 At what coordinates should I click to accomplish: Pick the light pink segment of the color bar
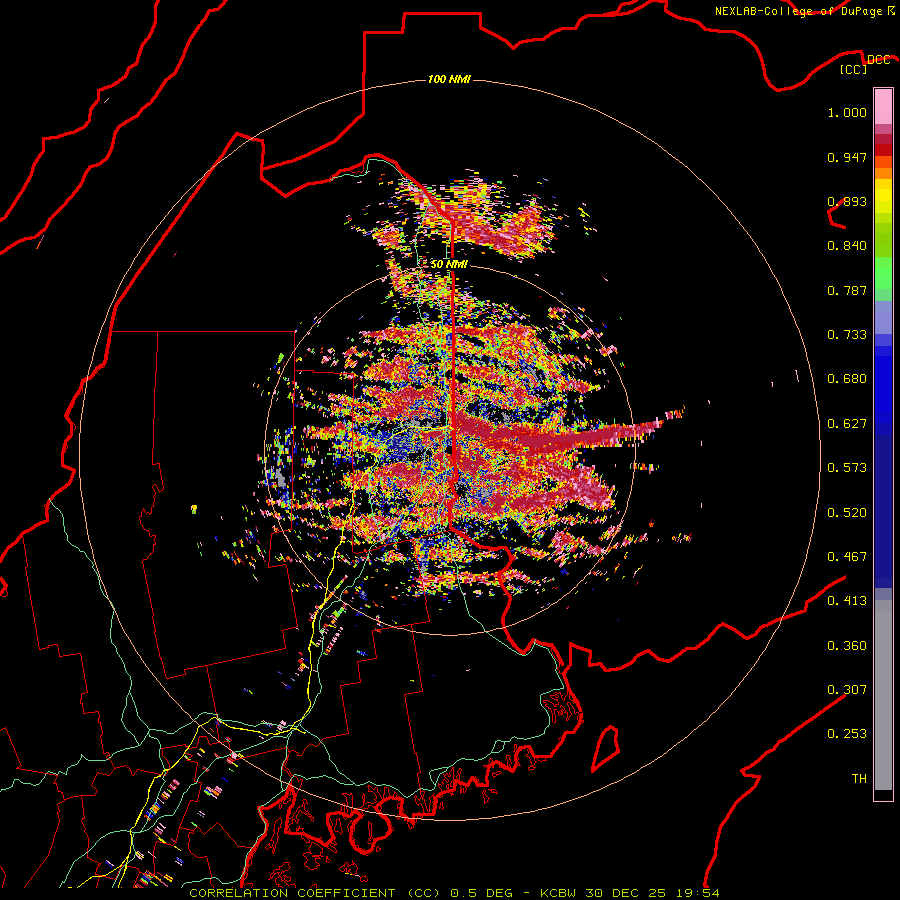(x=883, y=106)
